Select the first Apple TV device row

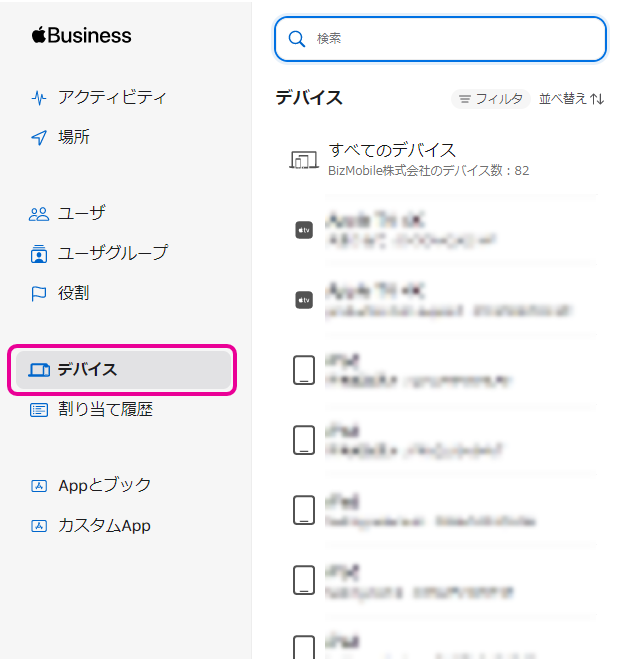[x=440, y=230]
